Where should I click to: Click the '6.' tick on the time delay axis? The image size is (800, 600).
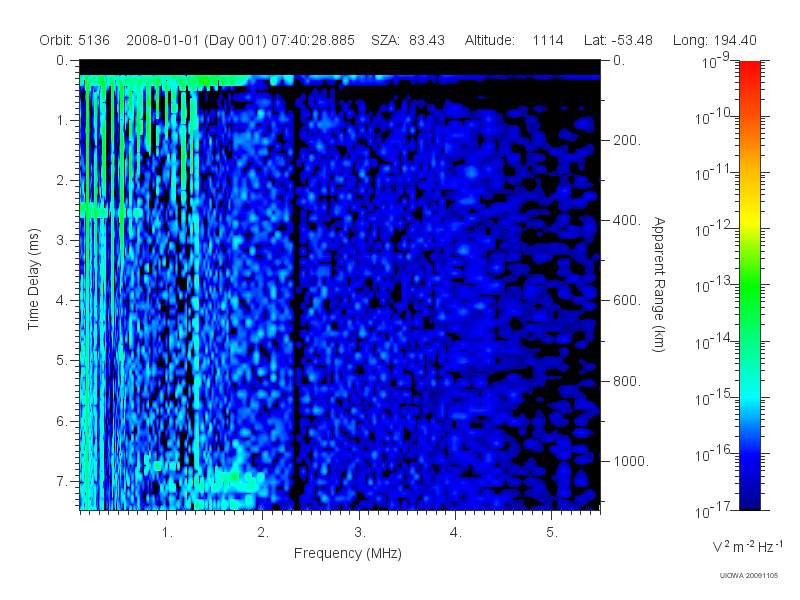coord(62,421)
